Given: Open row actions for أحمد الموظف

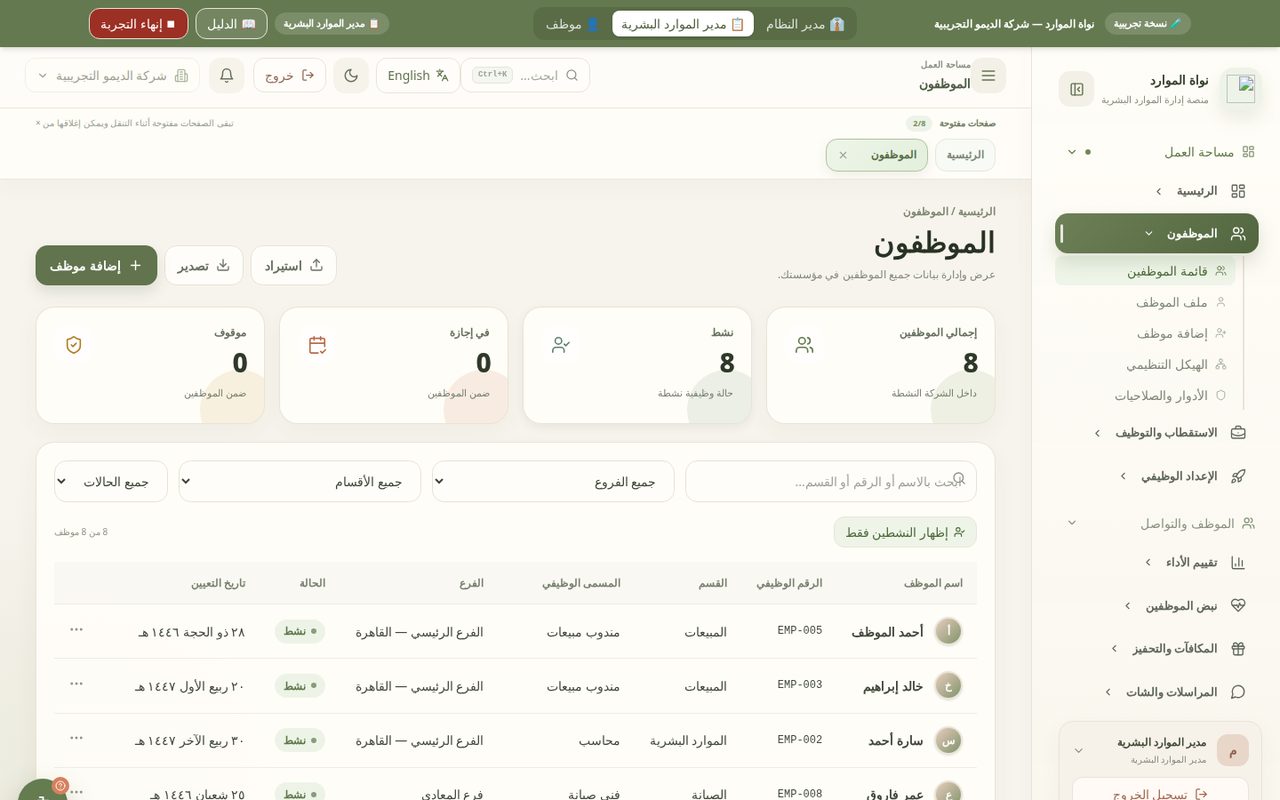Looking at the screenshot, I should click(76, 629).
